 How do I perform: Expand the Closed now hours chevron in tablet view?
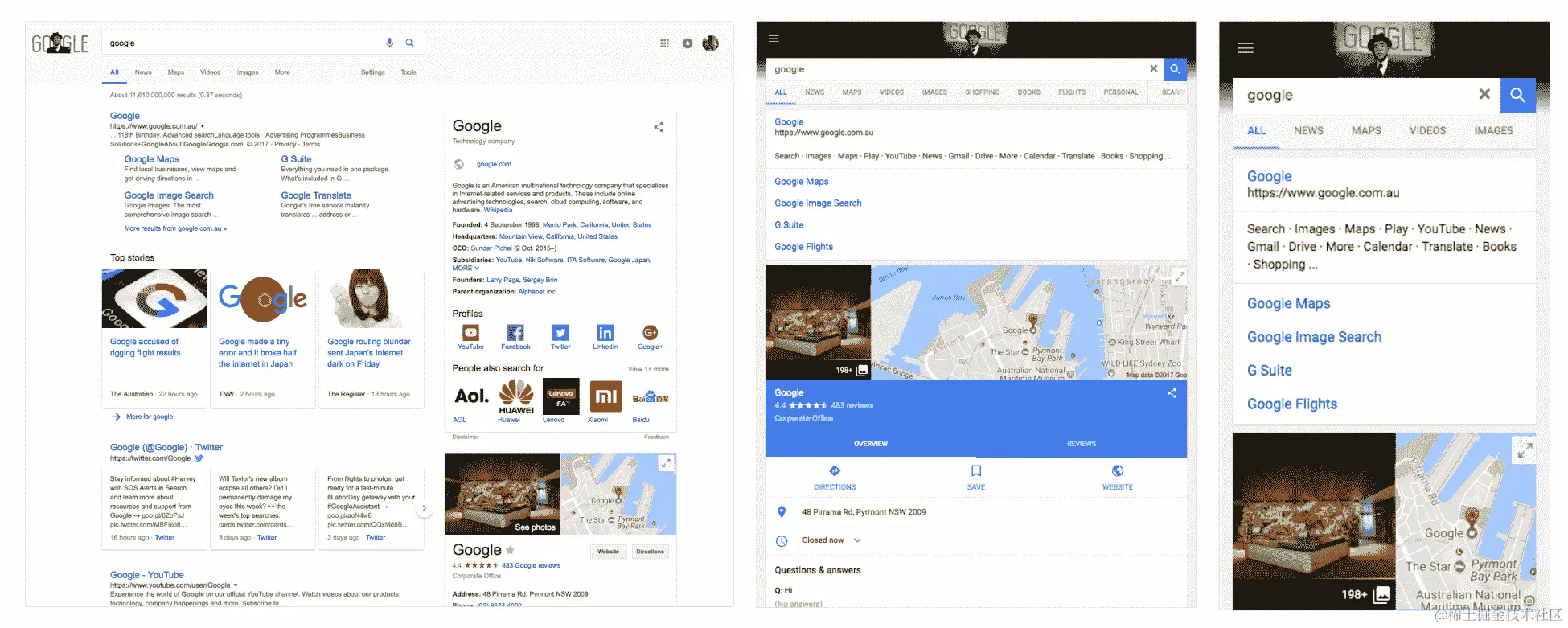[857, 540]
